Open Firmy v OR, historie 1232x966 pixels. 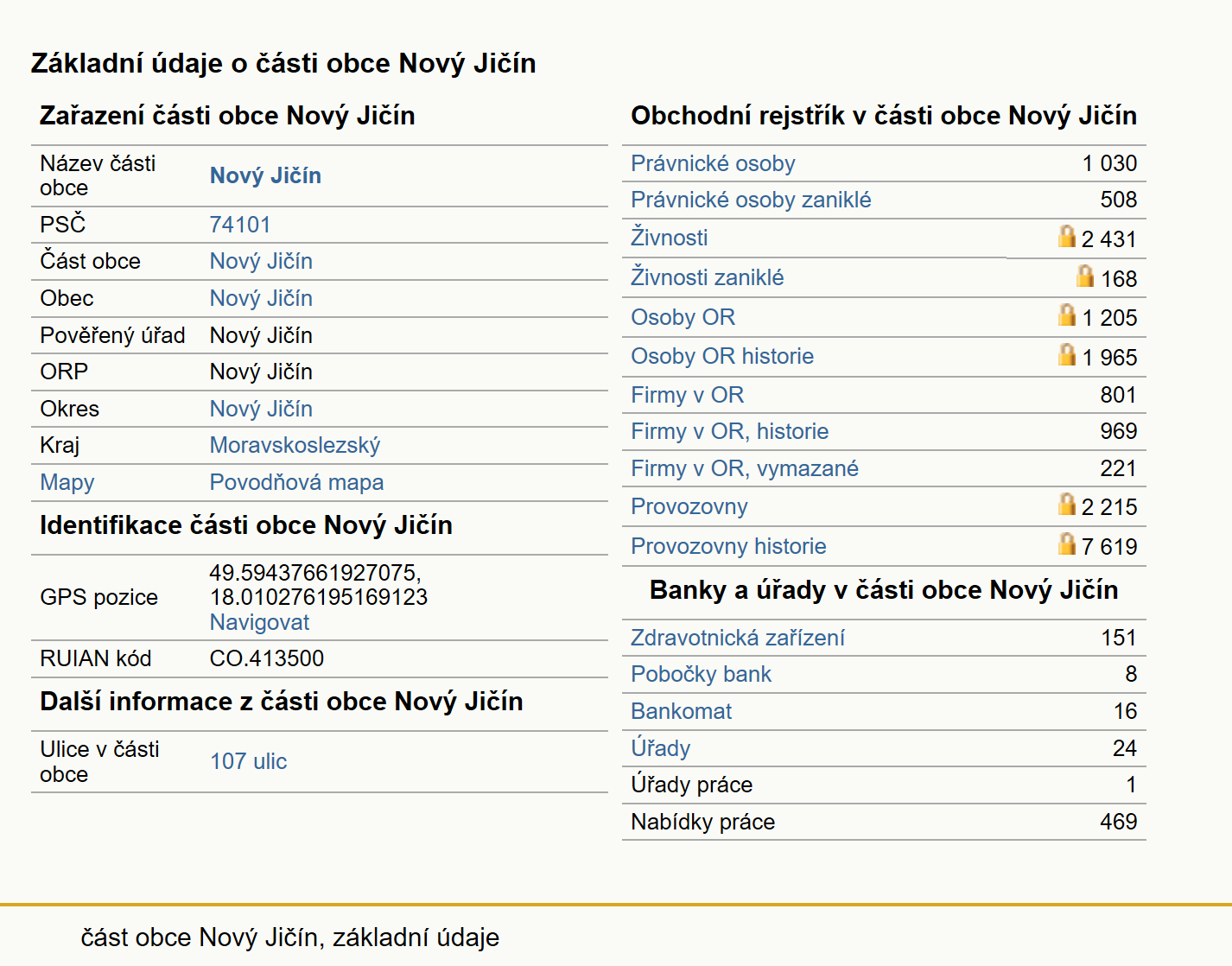pos(729,431)
